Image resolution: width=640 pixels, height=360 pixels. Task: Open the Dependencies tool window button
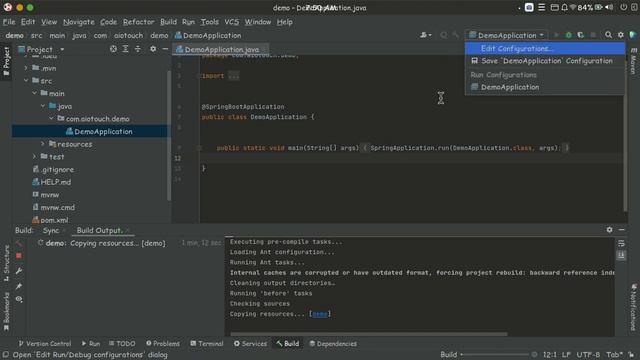tap(333, 344)
